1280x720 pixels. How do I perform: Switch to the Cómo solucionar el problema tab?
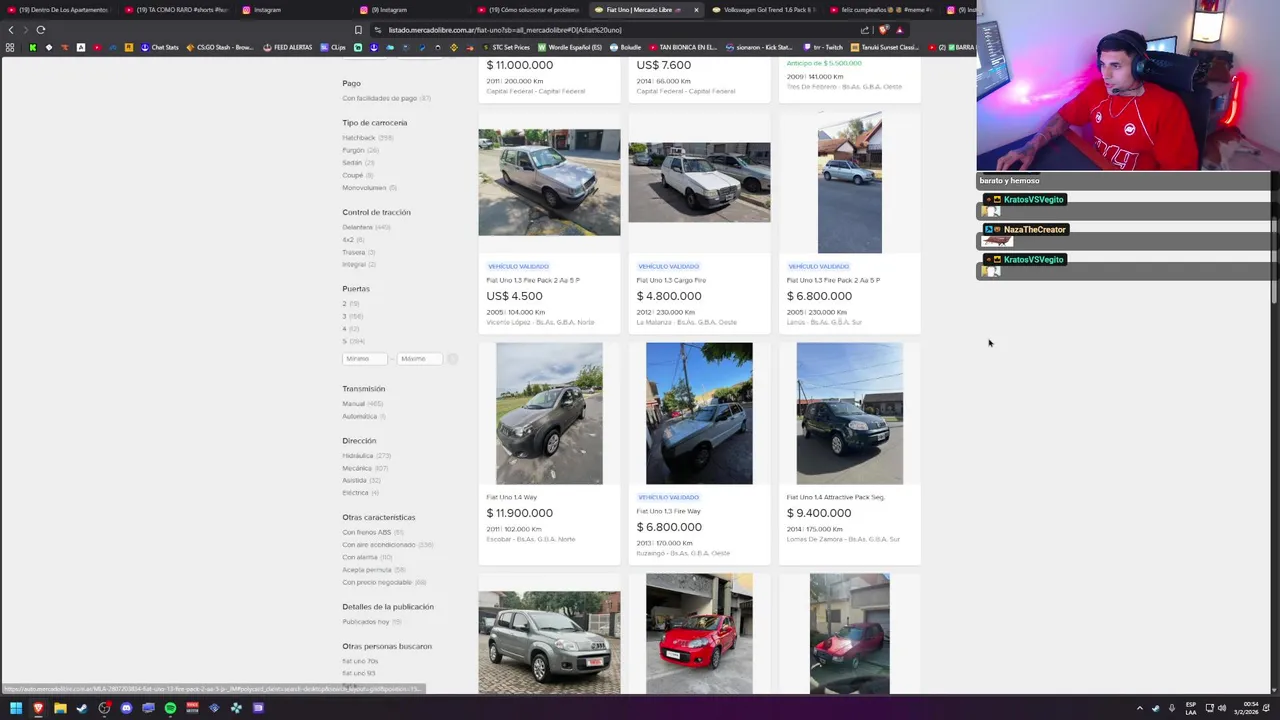(529, 10)
